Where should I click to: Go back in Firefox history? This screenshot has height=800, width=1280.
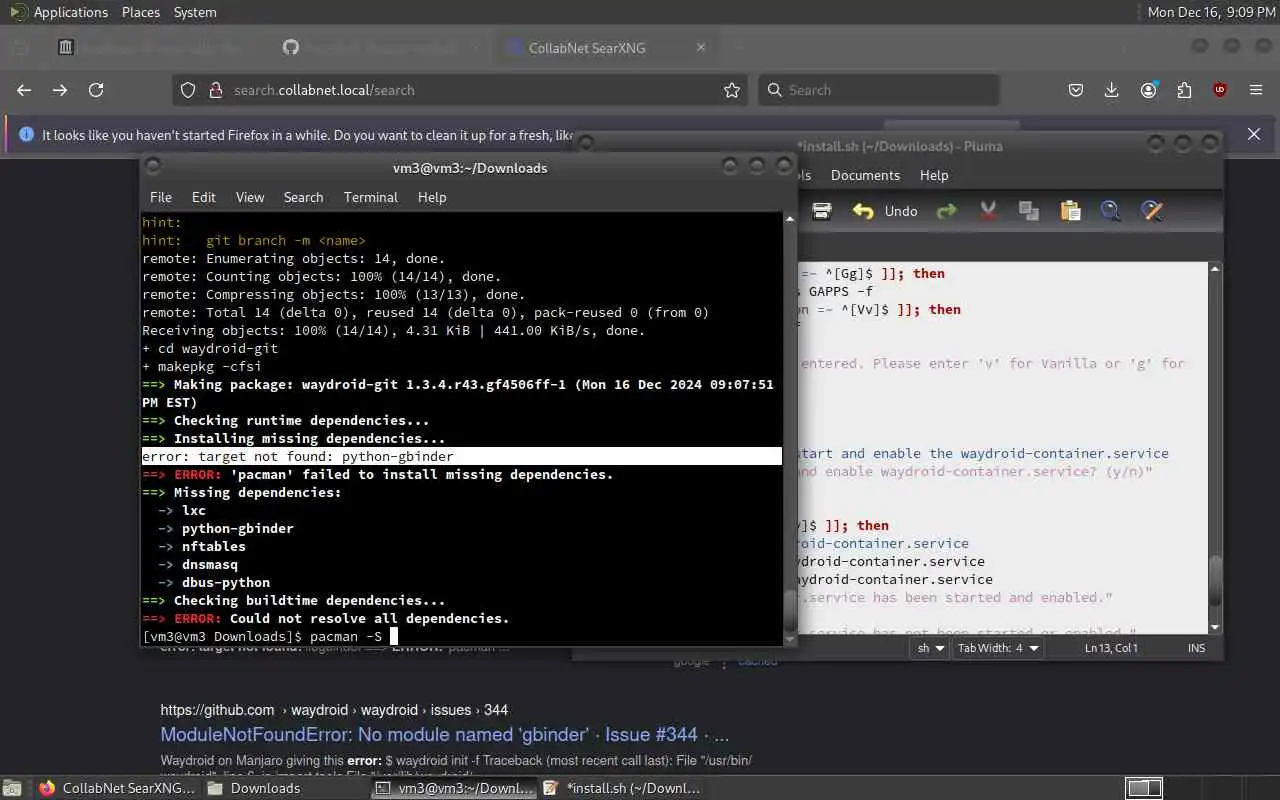pyautogui.click(x=24, y=90)
